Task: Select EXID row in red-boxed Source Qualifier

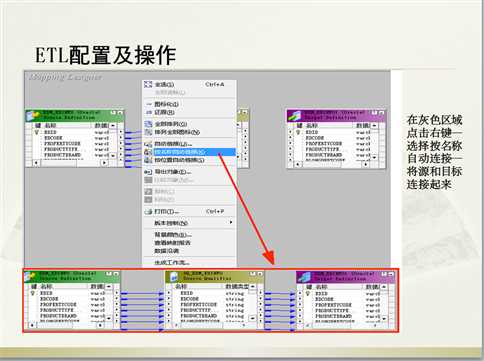Action: [x=211, y=293]
